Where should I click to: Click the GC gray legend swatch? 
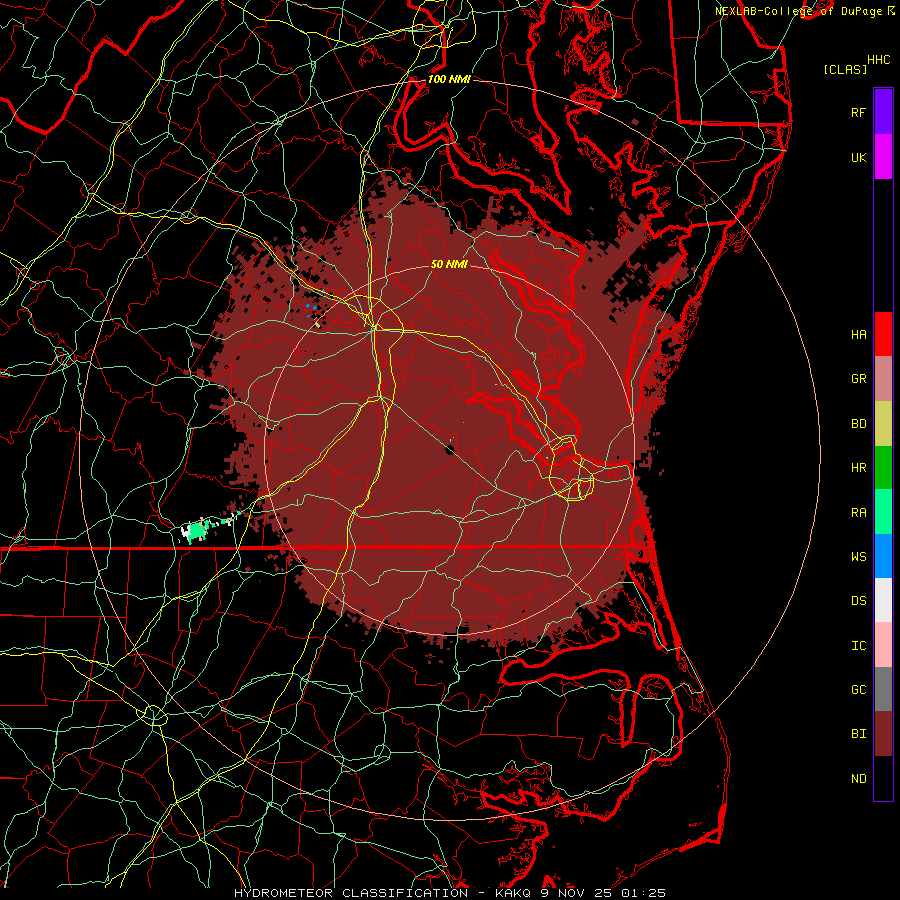883,689
